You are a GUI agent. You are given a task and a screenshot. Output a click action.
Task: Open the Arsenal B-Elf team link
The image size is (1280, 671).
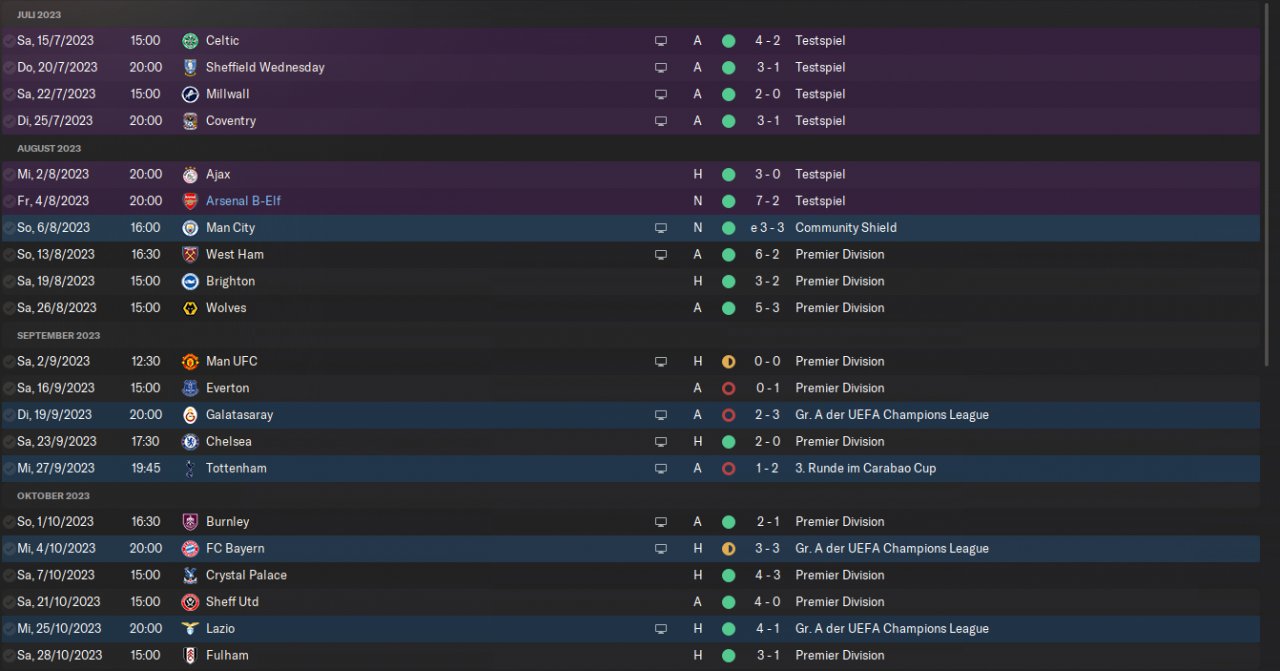[x=243, y=201]
